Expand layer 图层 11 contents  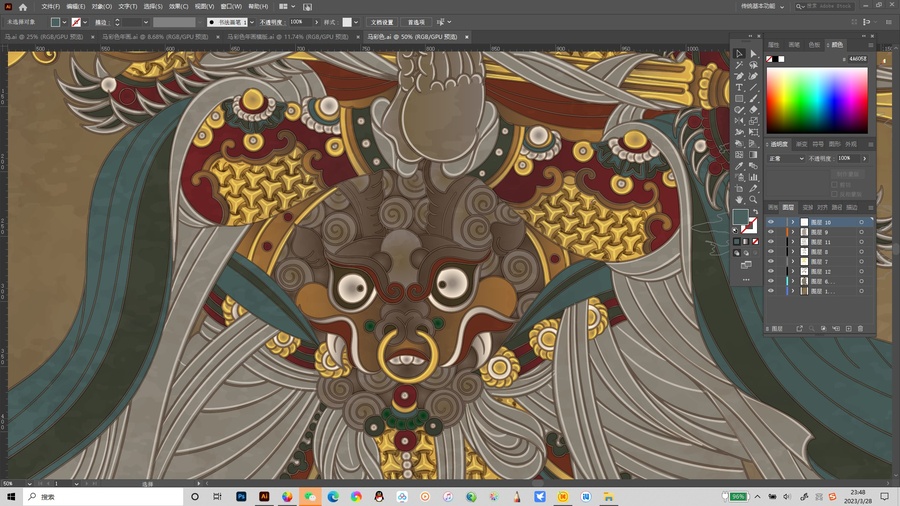793,242
